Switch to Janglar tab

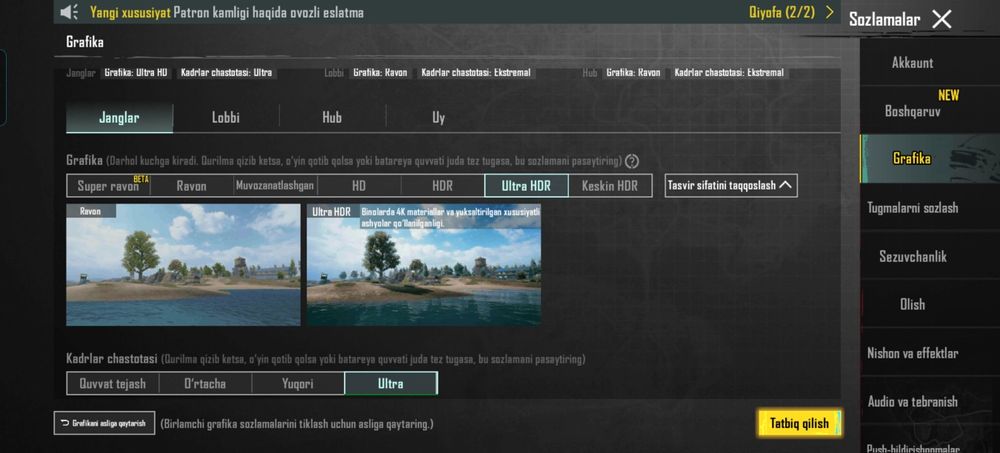coord(119,118)
